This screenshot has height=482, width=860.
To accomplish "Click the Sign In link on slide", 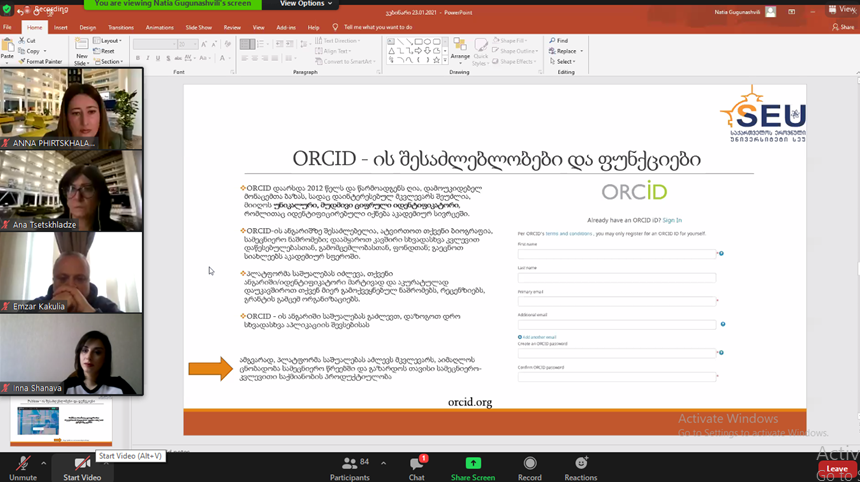I will (x=672, y=220).
